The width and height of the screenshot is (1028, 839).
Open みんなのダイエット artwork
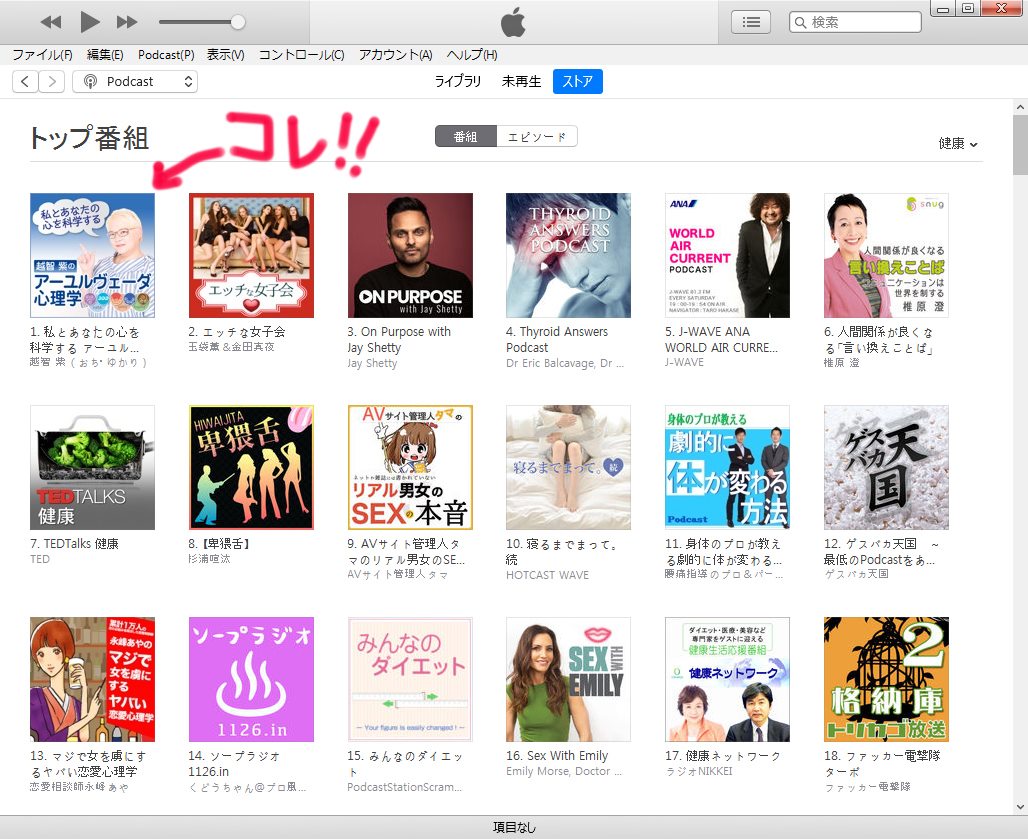(410, 679)
